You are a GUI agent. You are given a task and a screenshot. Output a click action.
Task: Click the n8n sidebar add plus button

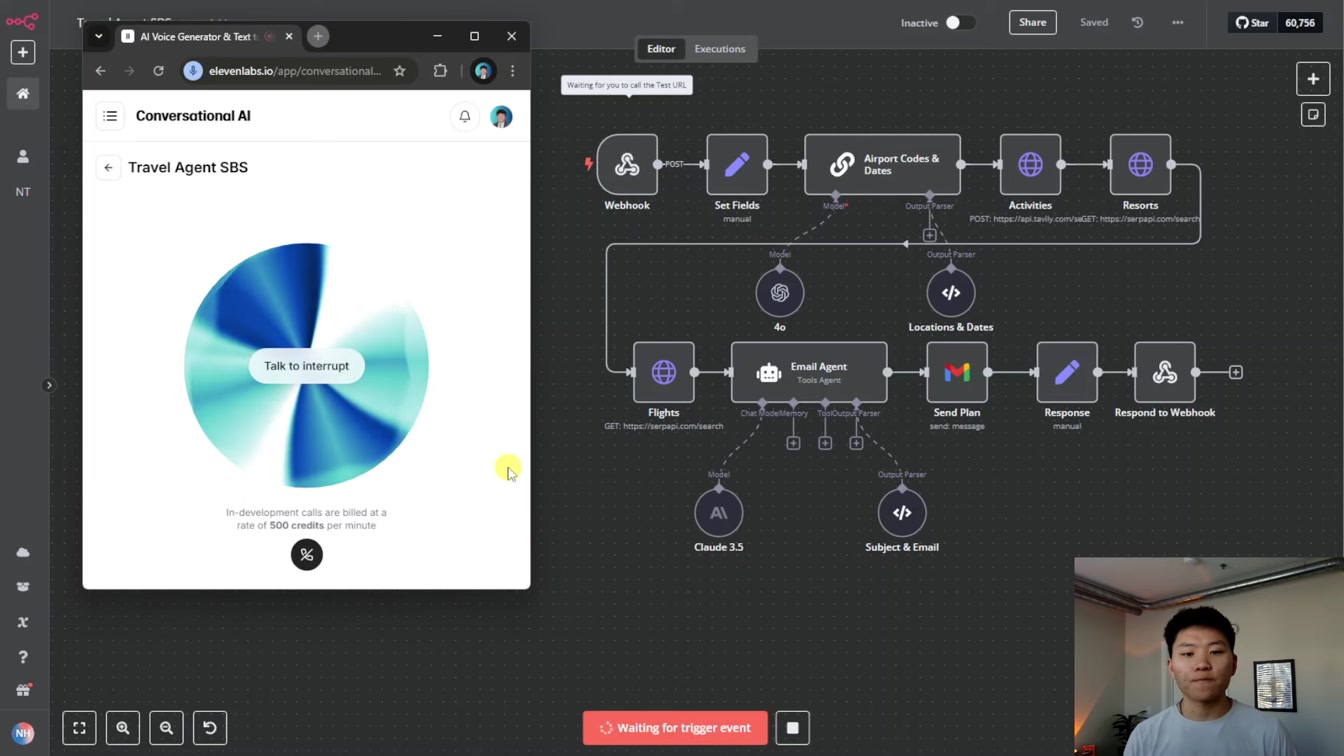[x=23, y=52]
